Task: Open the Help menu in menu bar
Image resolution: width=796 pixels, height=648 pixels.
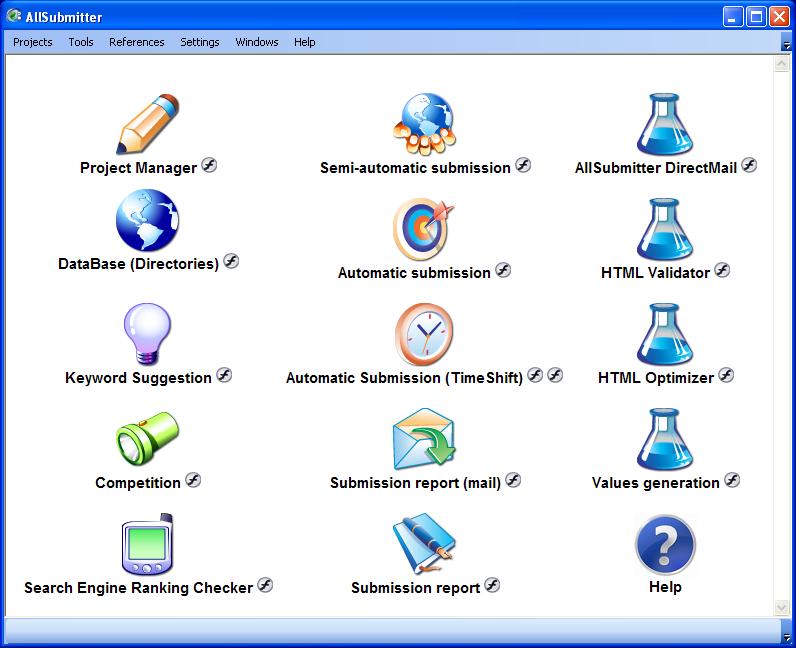Action: [x=305, y=42]
